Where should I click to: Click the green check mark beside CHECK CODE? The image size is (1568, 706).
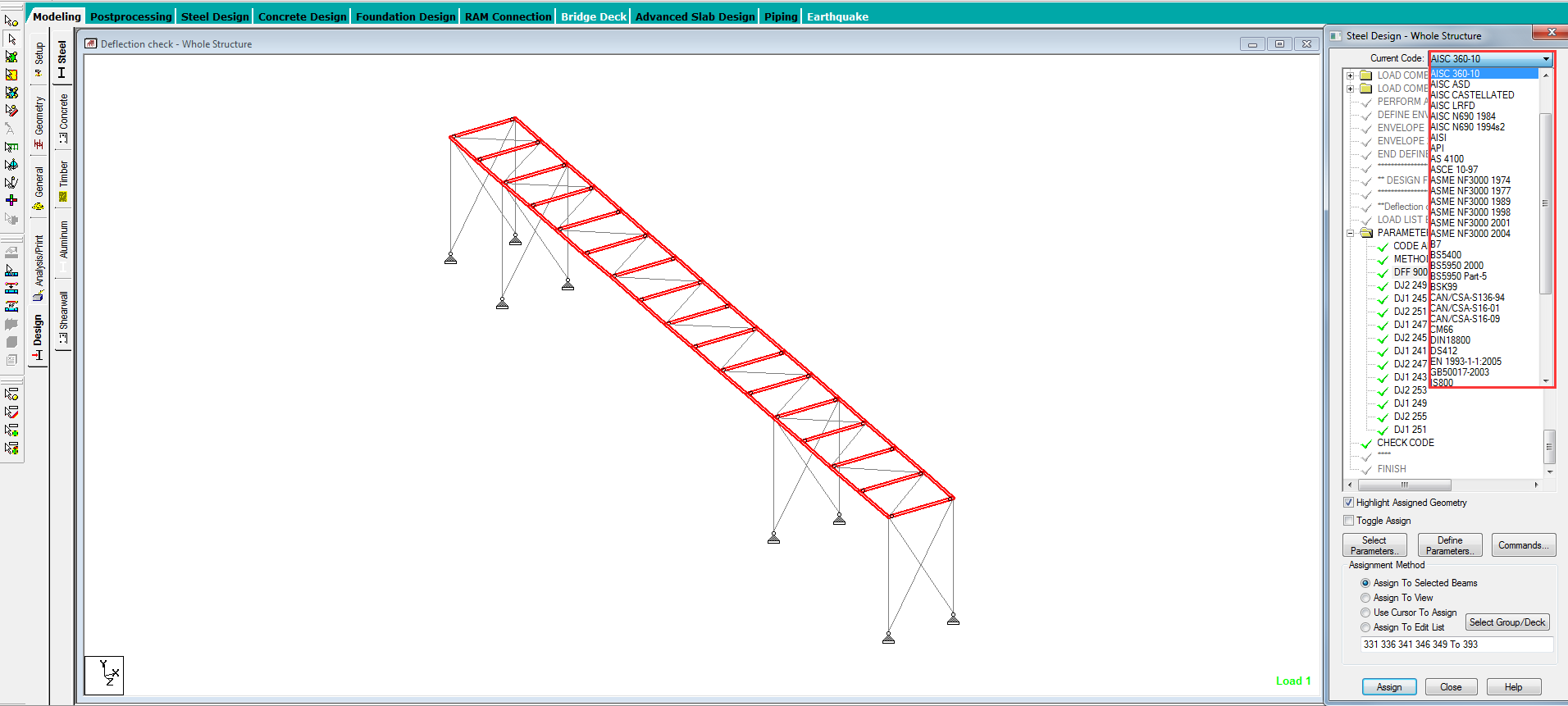click(1366, 444)
